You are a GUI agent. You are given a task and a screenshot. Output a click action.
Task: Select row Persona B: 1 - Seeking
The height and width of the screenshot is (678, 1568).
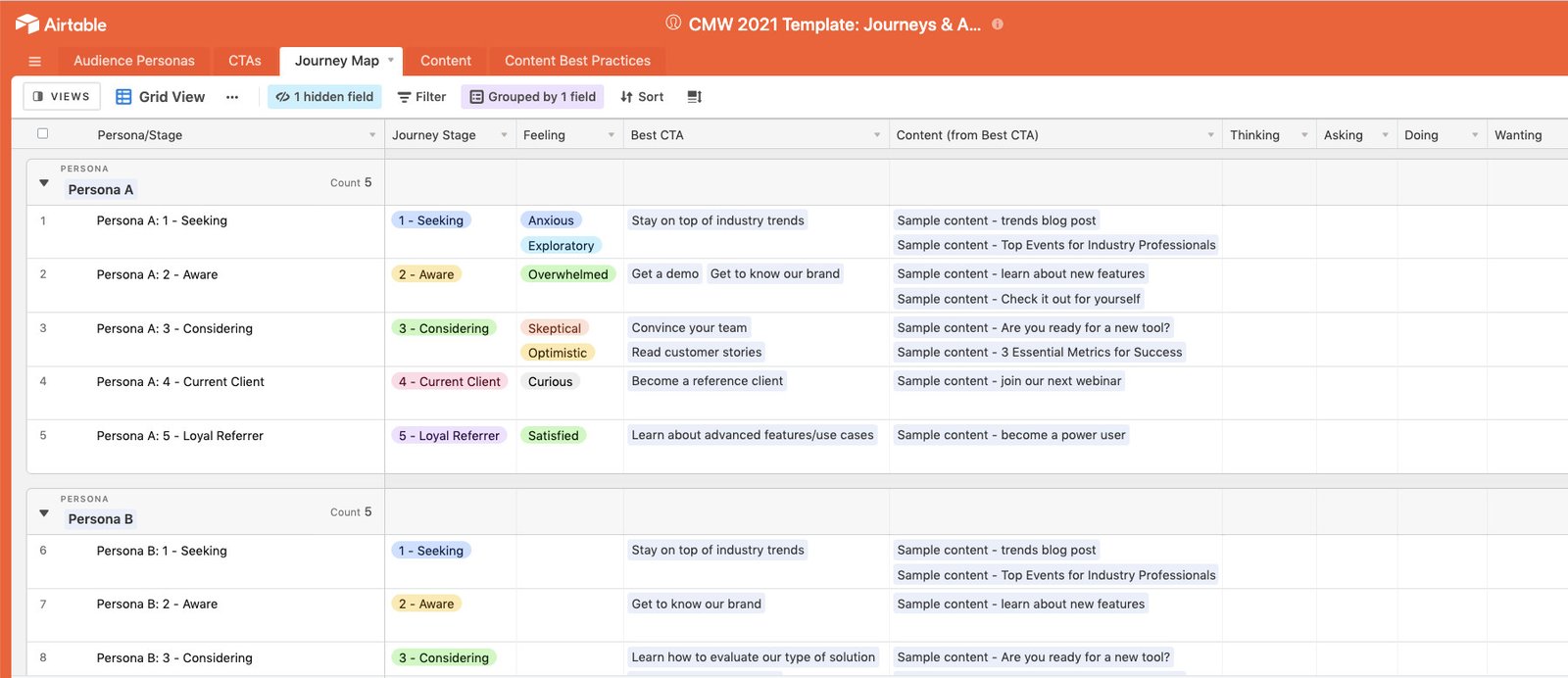point(162,551)
